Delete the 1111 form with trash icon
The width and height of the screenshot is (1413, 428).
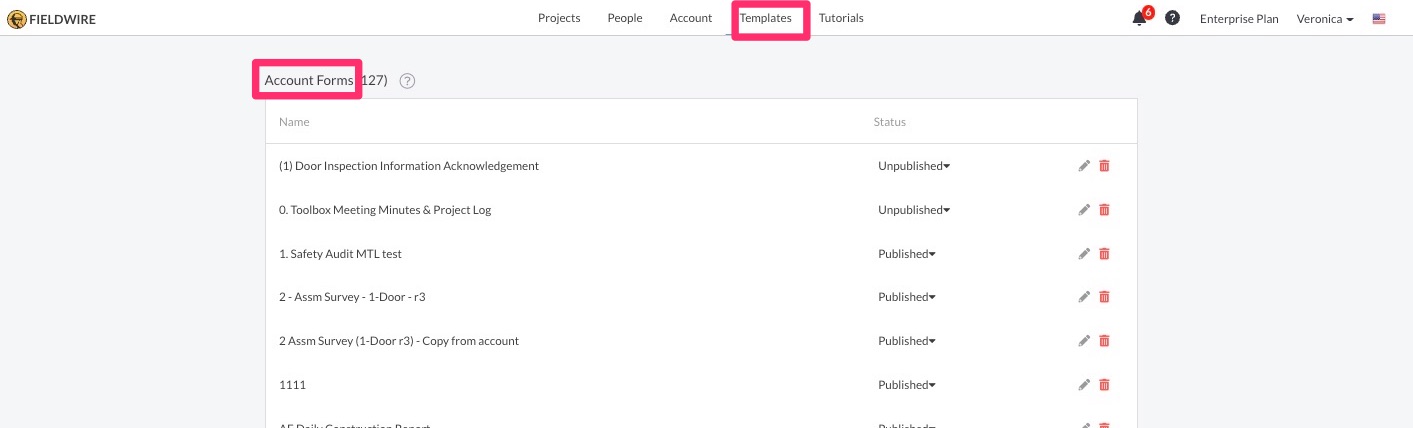tap(1104, 385)
